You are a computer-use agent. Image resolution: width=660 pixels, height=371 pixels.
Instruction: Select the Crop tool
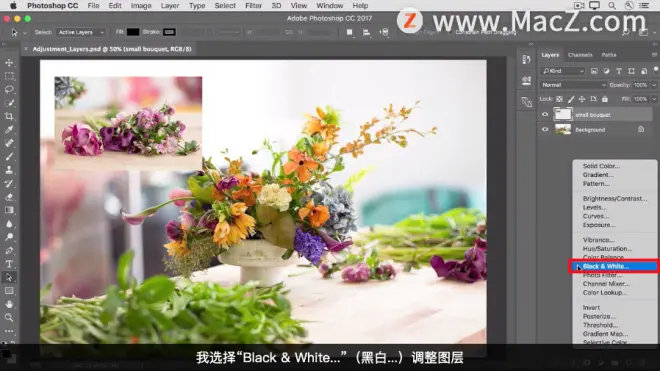point(9,116)
